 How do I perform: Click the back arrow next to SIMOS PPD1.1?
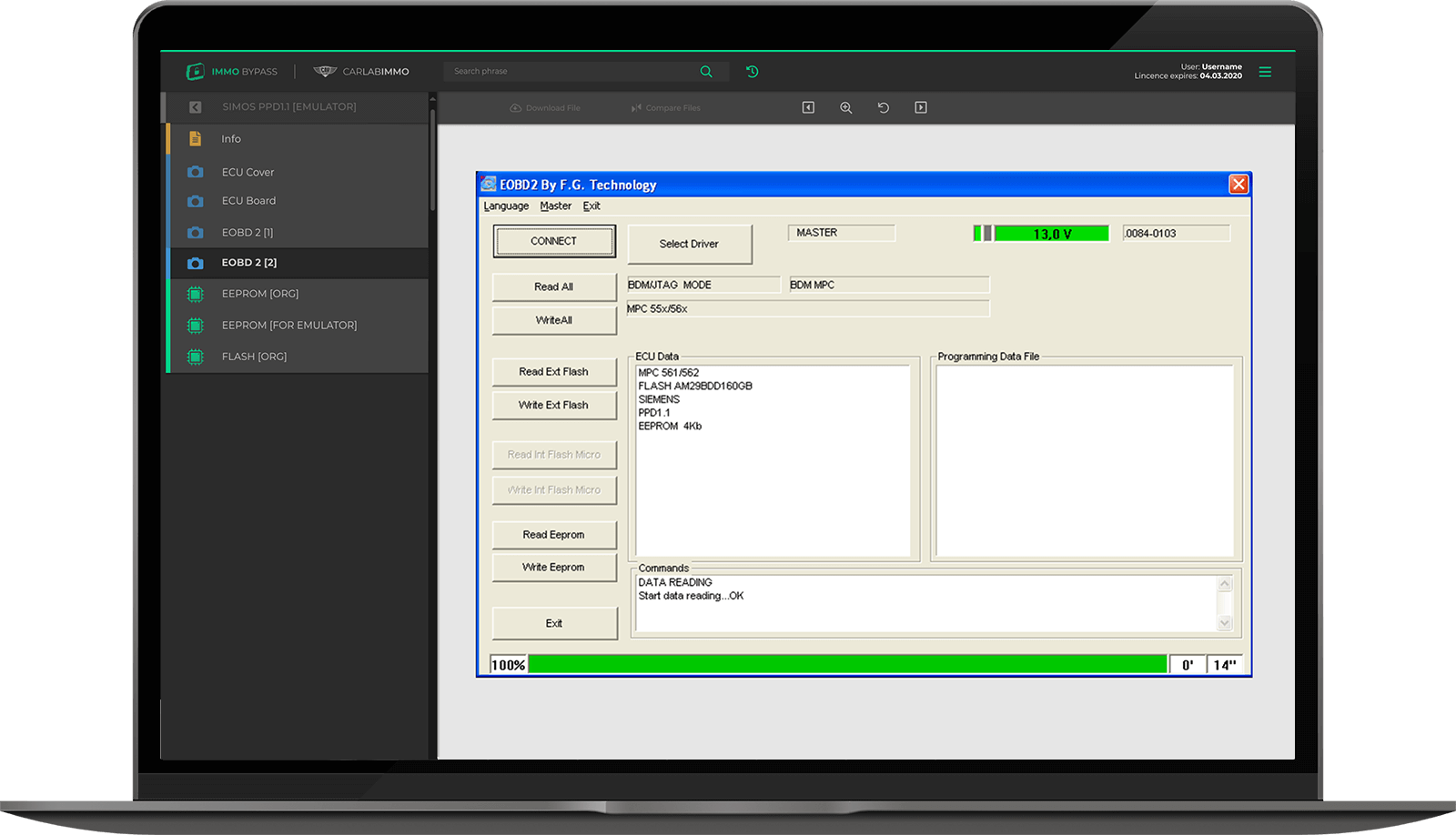point(195,107)
